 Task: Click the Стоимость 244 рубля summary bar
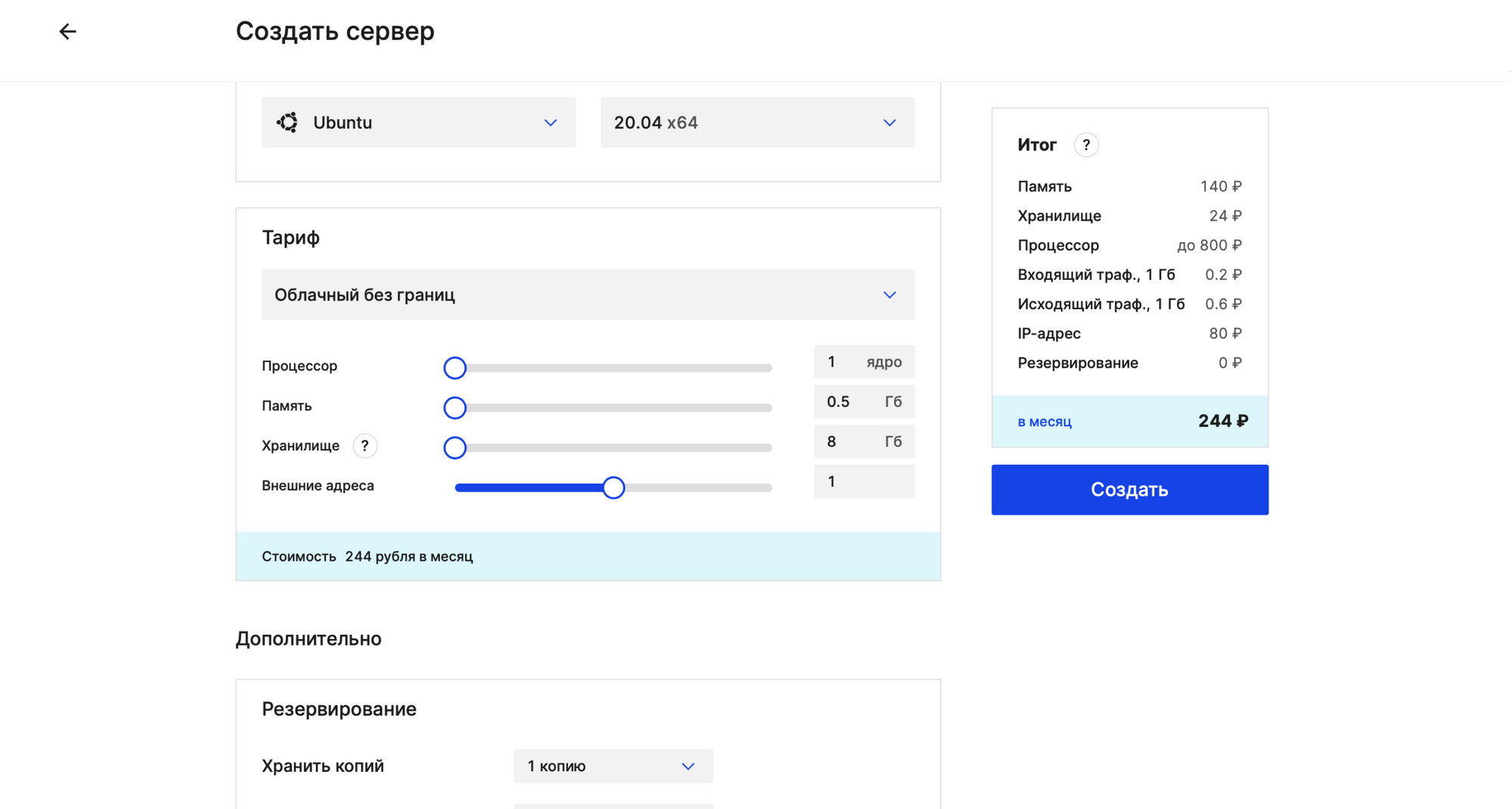[587, 556]
